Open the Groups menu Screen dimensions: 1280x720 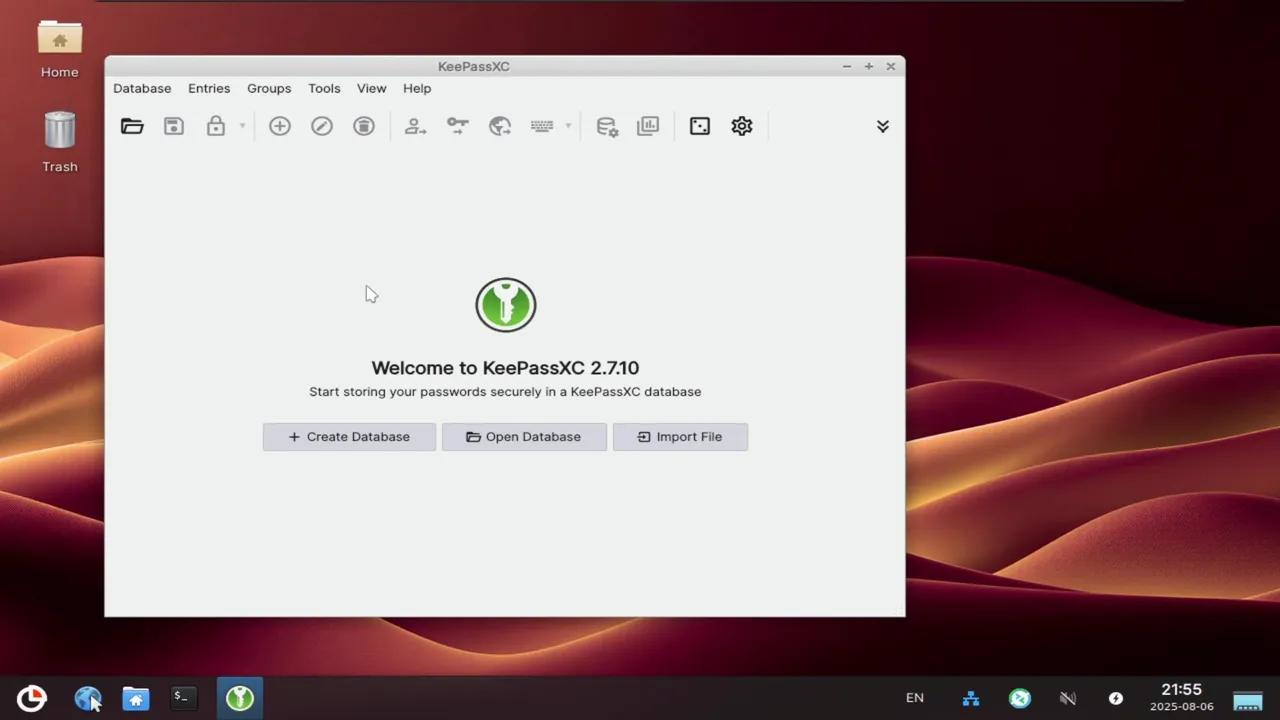[x=269, y=88]
